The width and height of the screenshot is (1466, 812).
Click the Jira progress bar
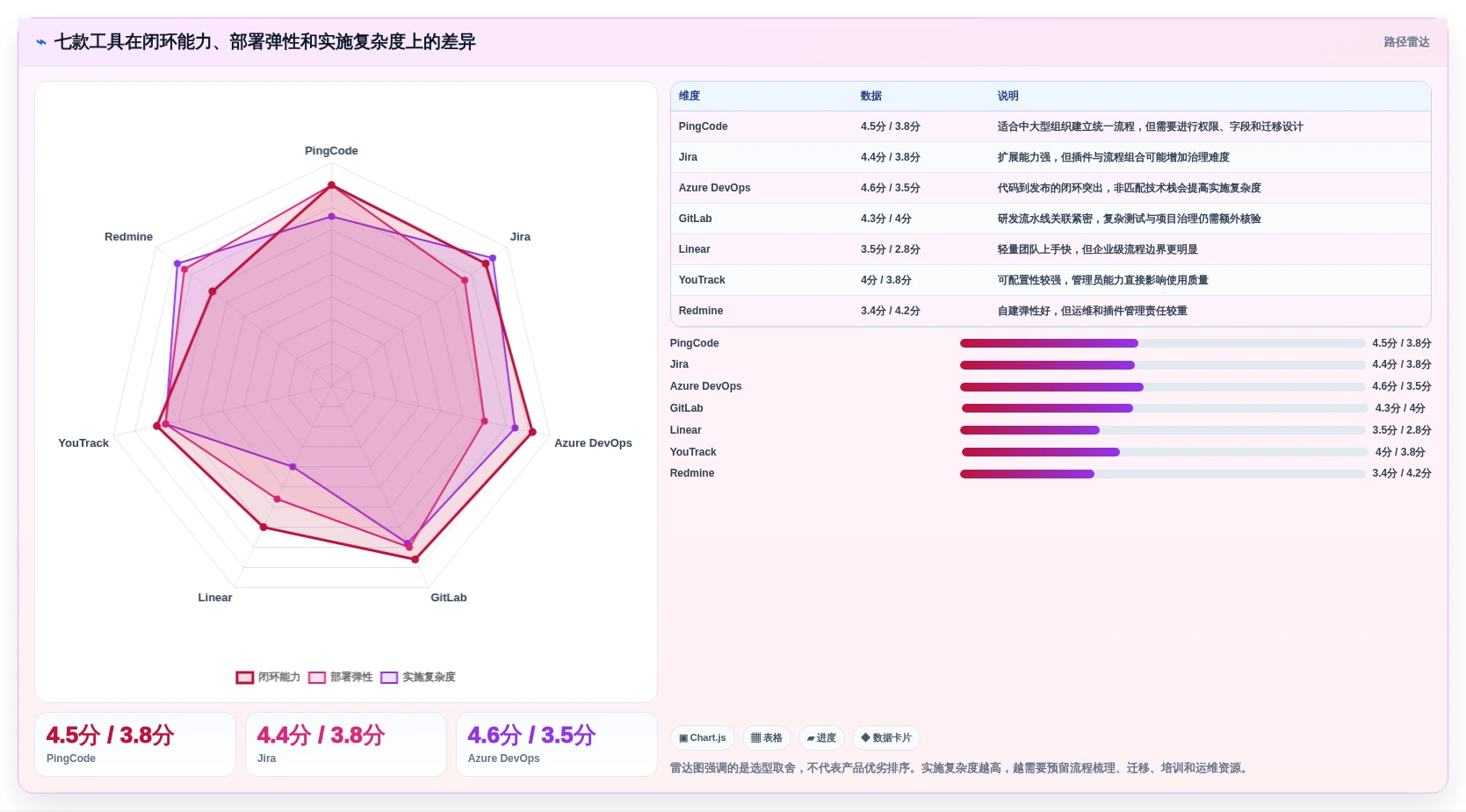tap(1162, 365)
